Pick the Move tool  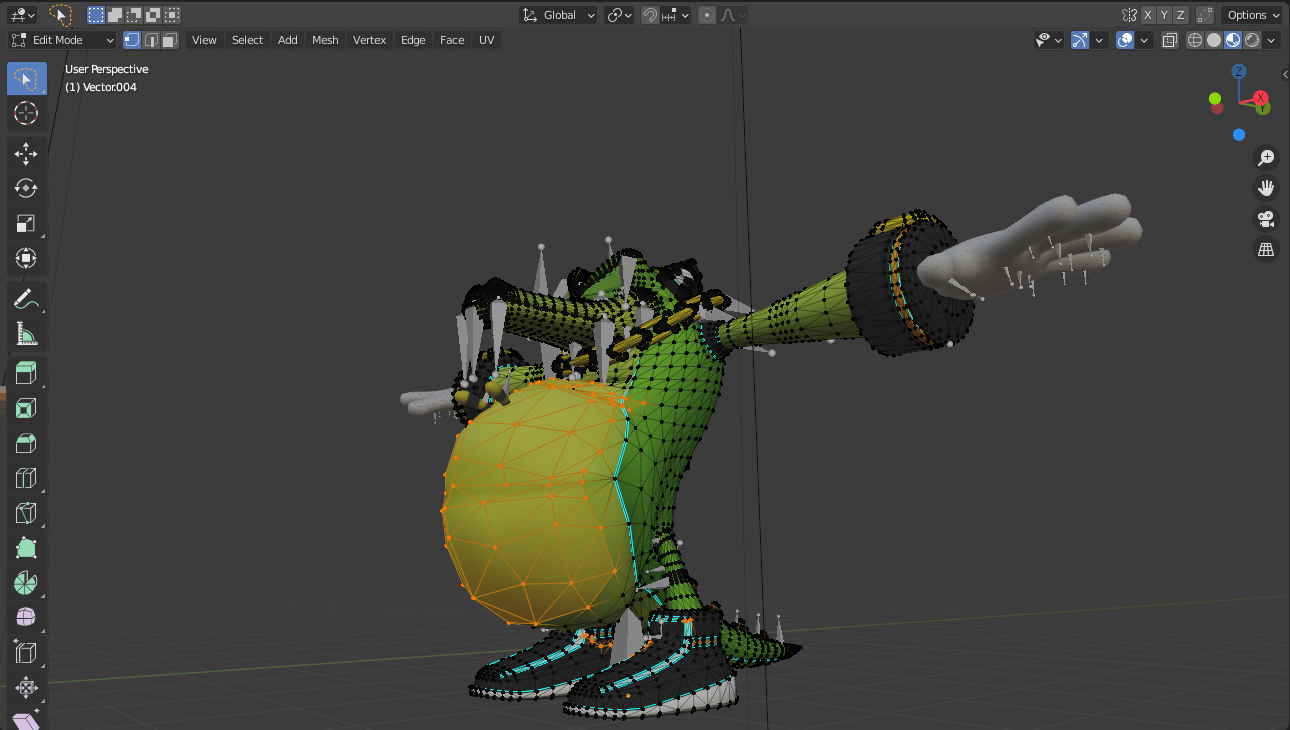click(26, 153)
